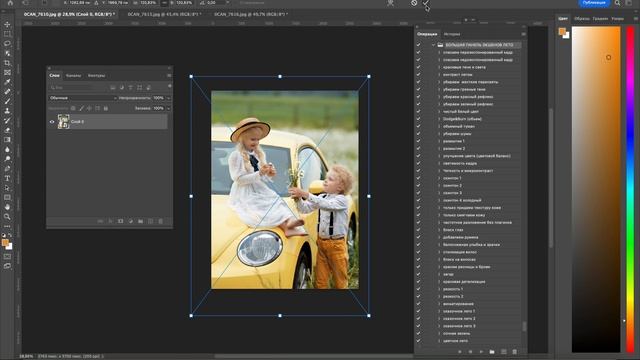Select the Lasso tool
640x360 pixels.
7,43
